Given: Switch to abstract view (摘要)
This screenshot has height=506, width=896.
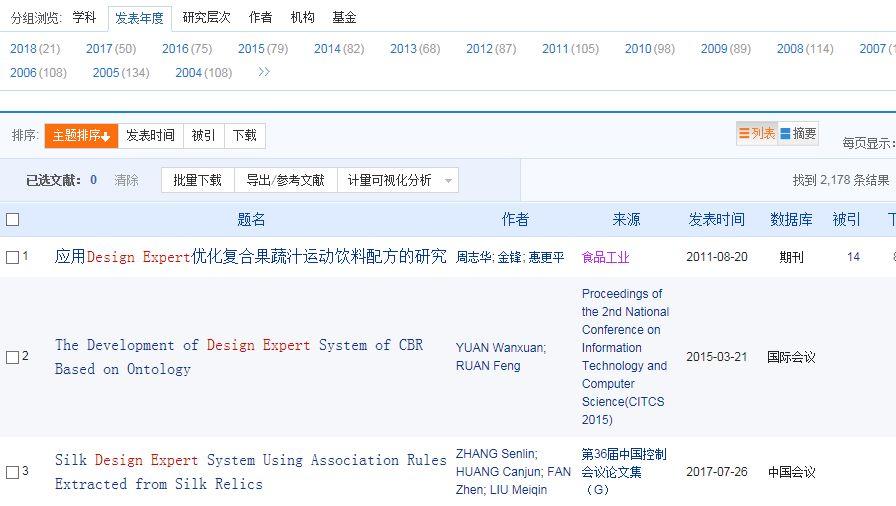Looking at the screenshot, I should click(x=798, y=134).
